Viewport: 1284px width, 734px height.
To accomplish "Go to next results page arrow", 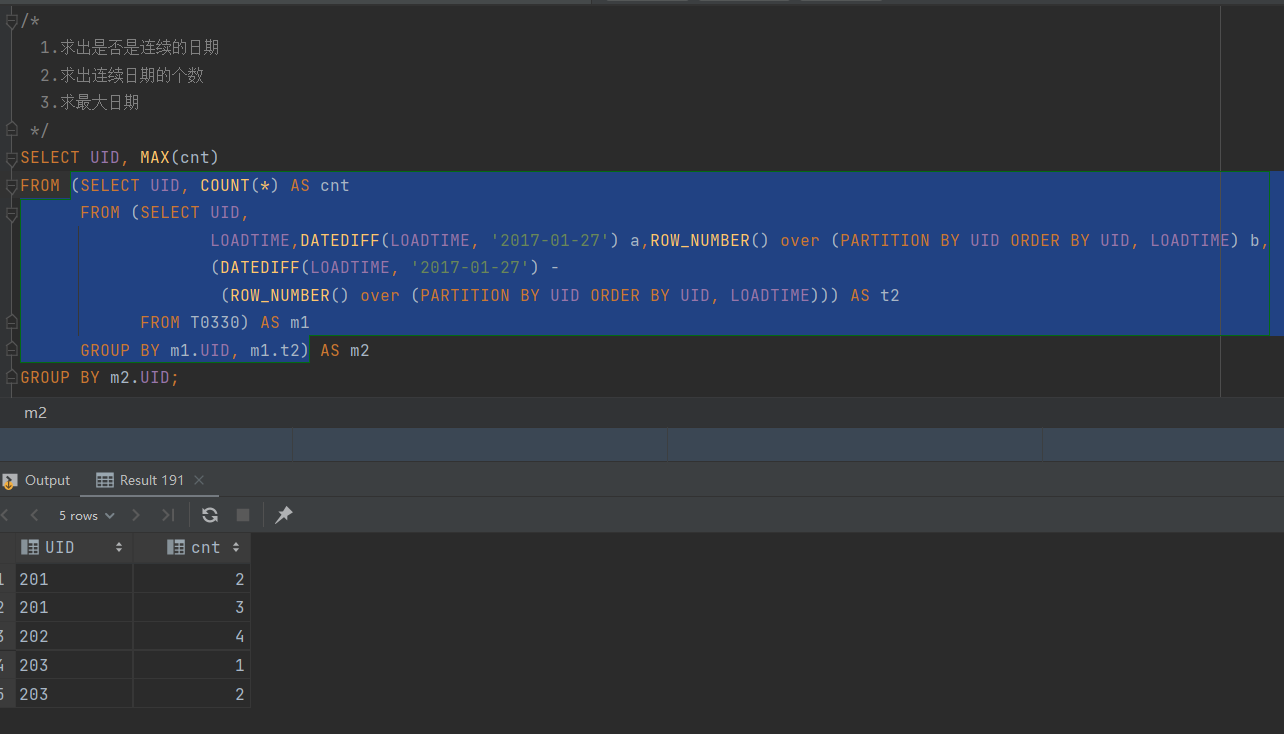I will tap(136, 515).
